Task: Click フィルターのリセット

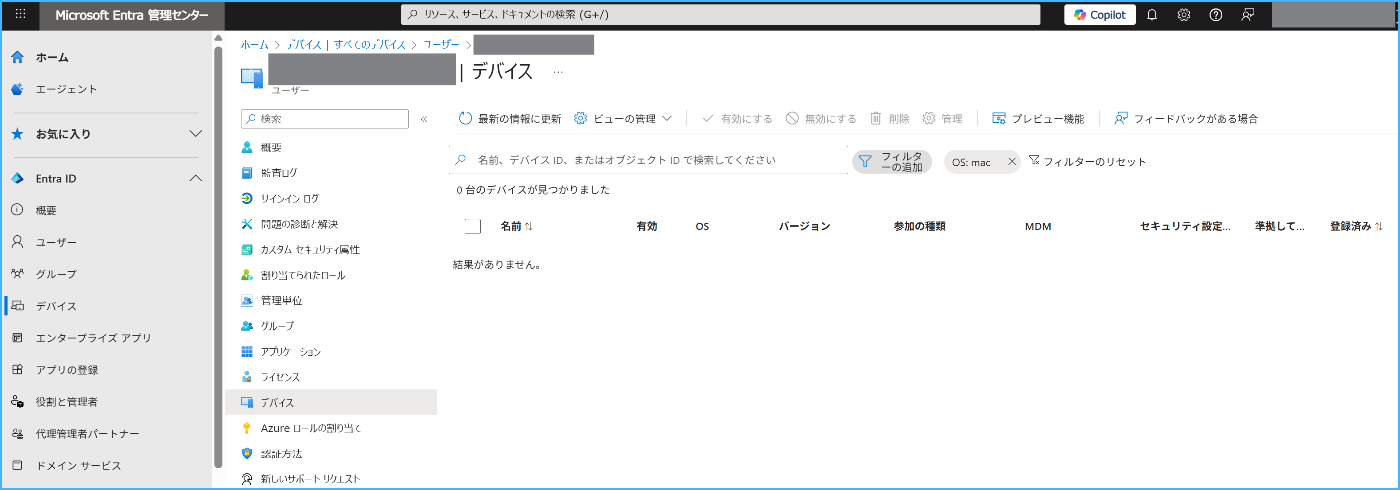Action: (x=1087, y=162)
